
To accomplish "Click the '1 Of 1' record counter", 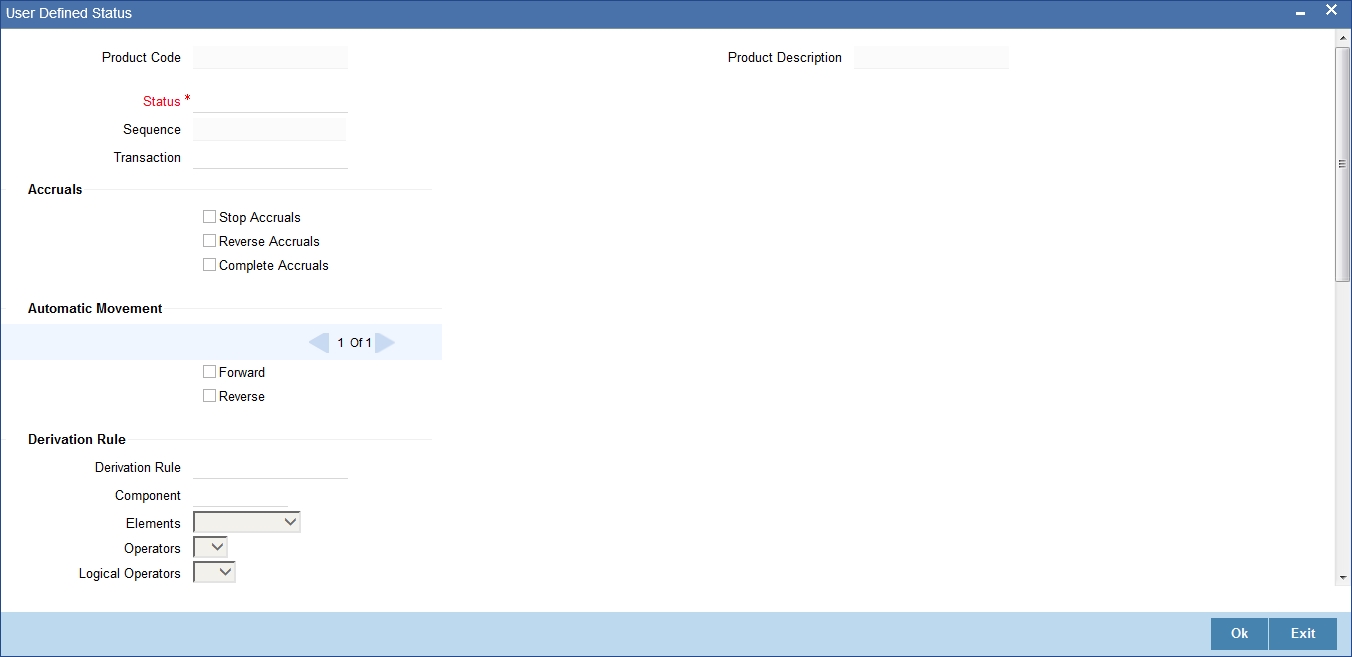I will tap(354, 343).
